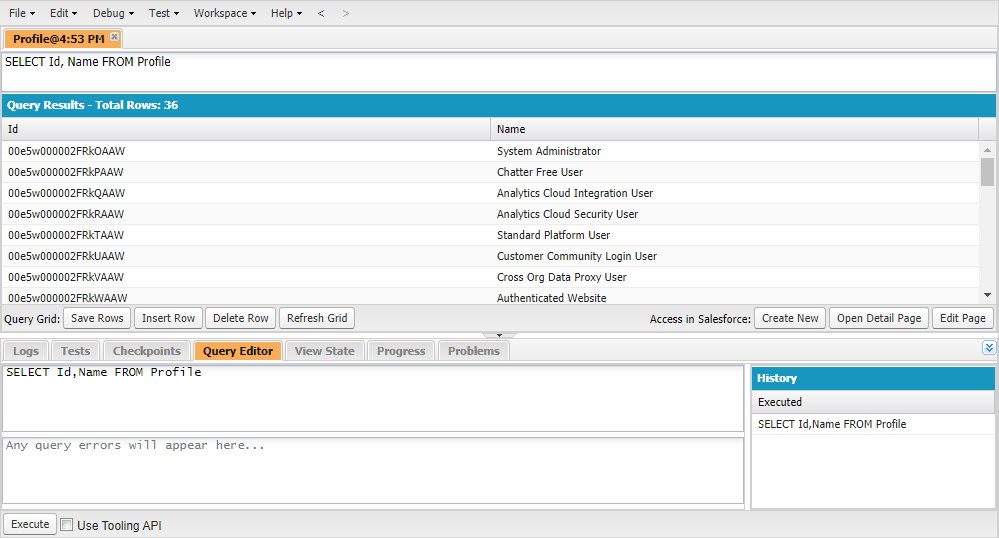Open the Help menu
This screenshot has height=538, width=999.
tap(286, 13)
